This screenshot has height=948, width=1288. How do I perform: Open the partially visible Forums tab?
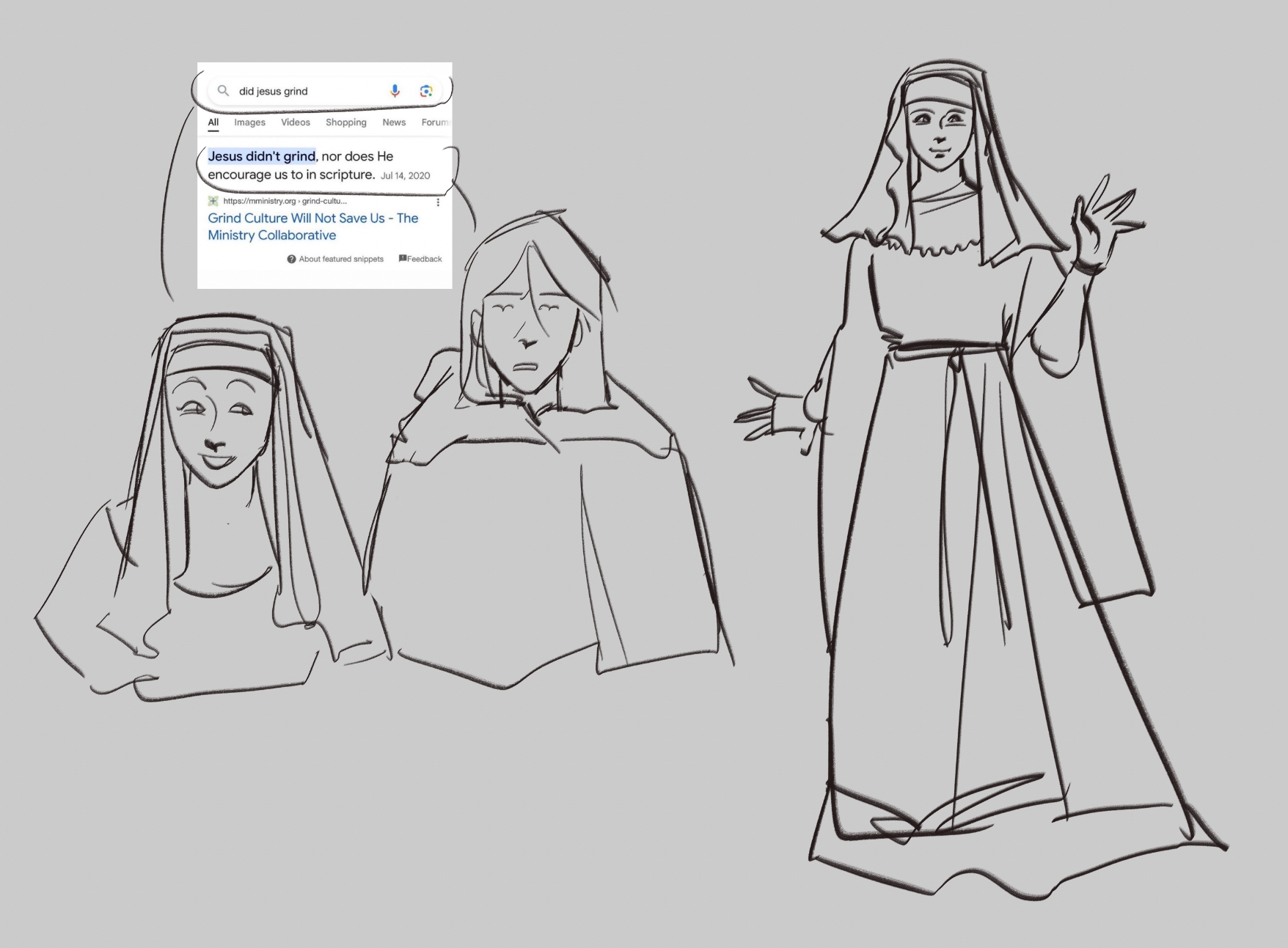pyautogui.click(x=435, y=122)
